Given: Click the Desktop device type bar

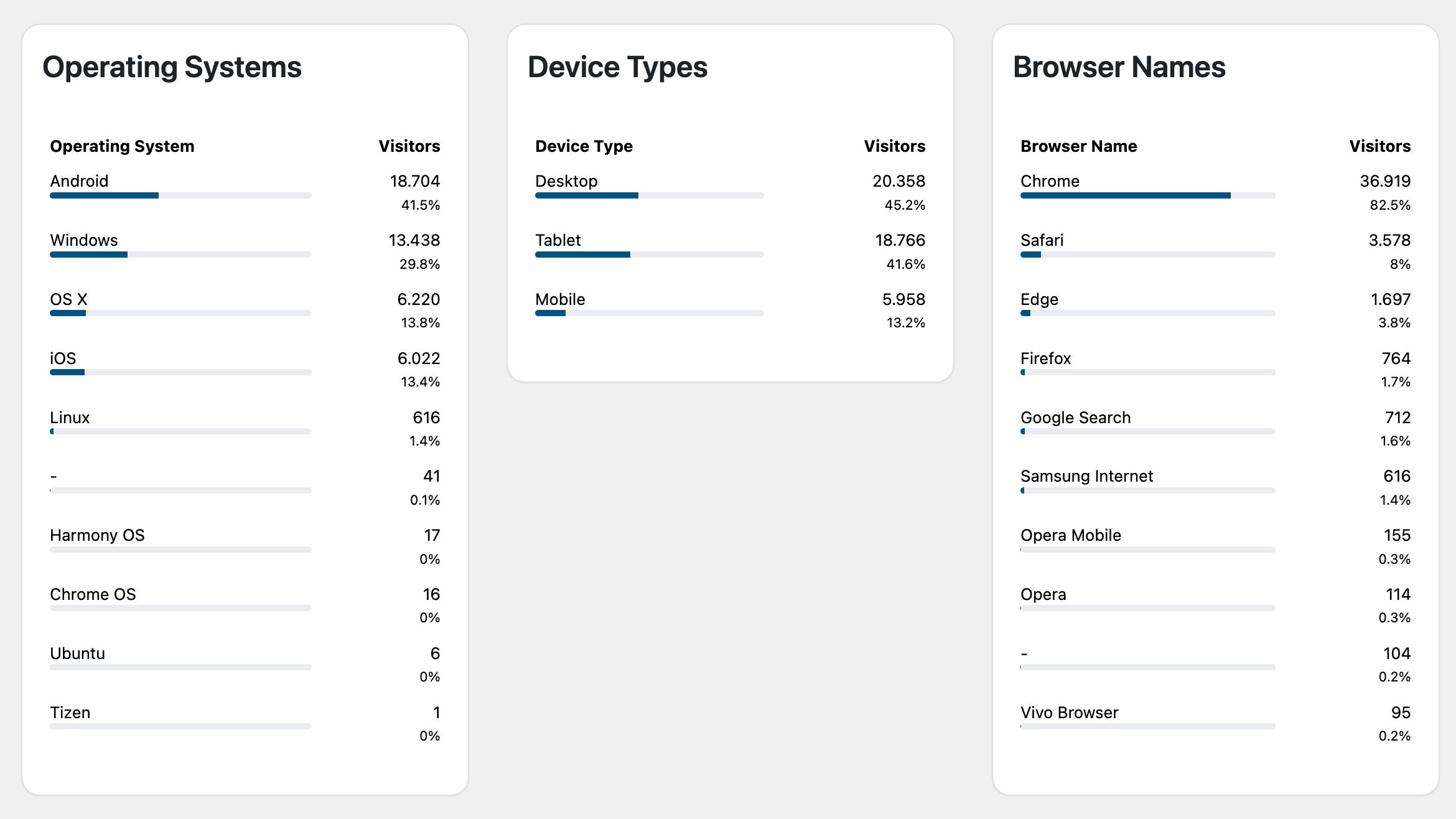Looking at the screenshot, I should [649, 195].
